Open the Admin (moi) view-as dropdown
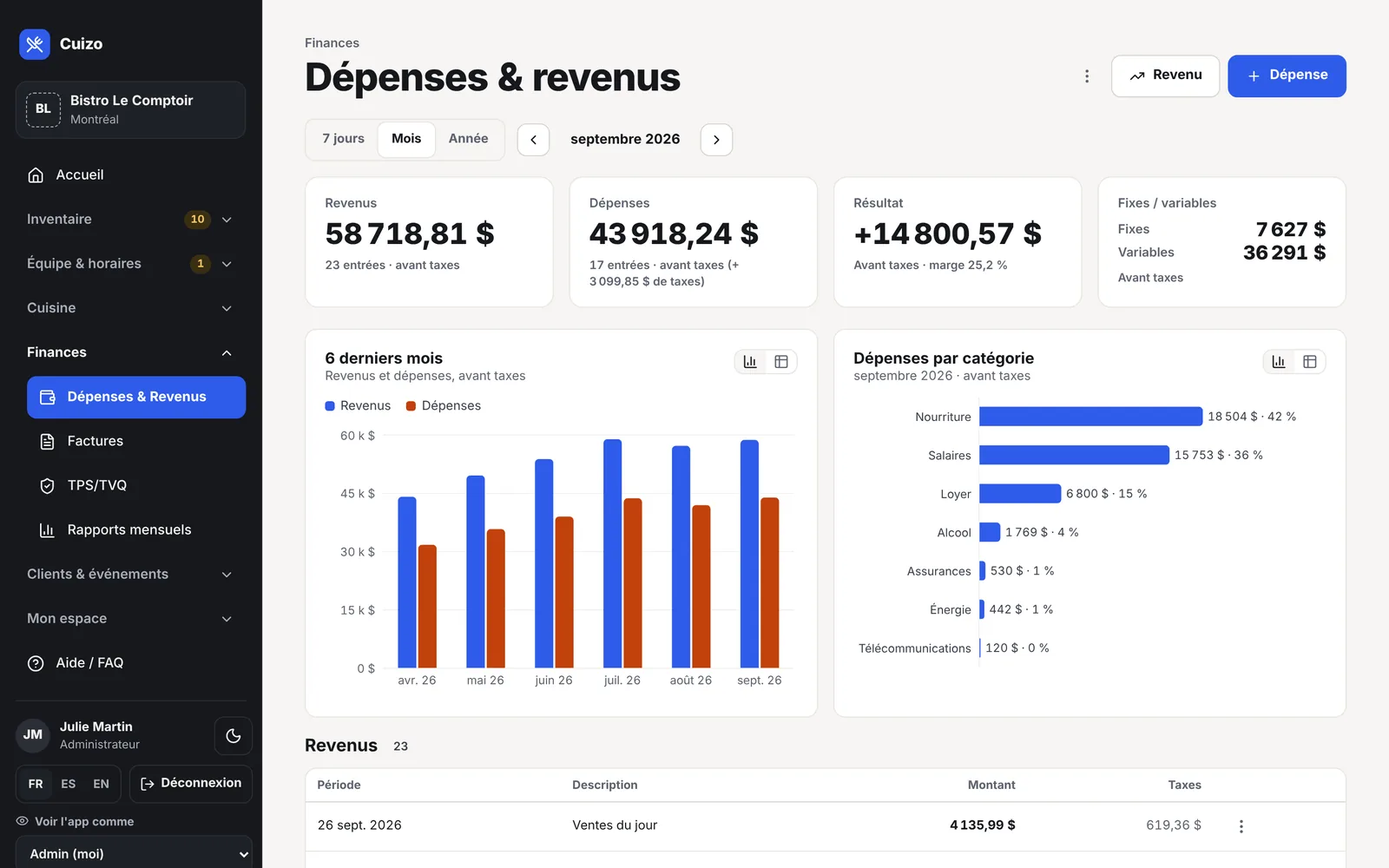 (x=134, y=854)
